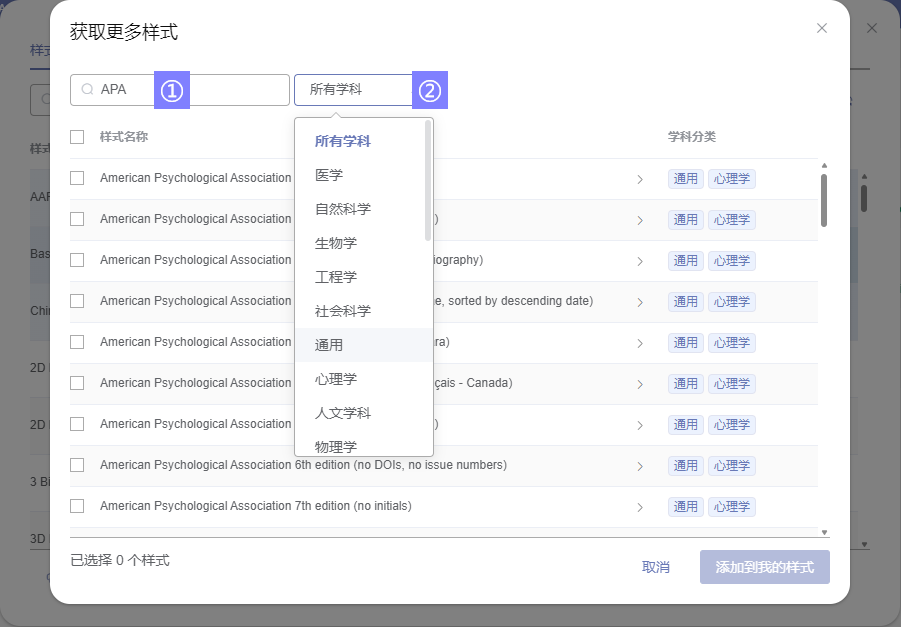Select 通用 in the discipline list
Image resolution: width=901 pixels, height=627 pixels.
pyautogui.click(x=329, y=345)
